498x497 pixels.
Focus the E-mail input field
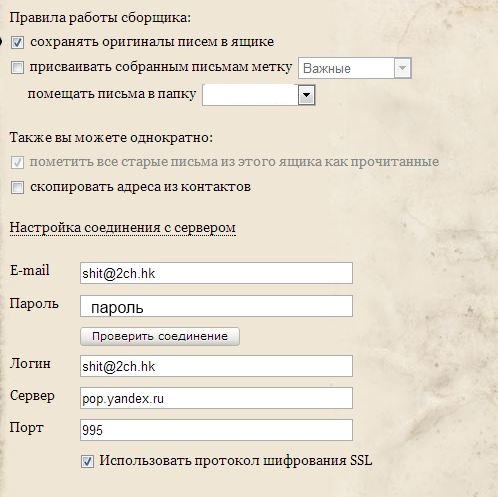pyautogui.click(x=216, y=273)
